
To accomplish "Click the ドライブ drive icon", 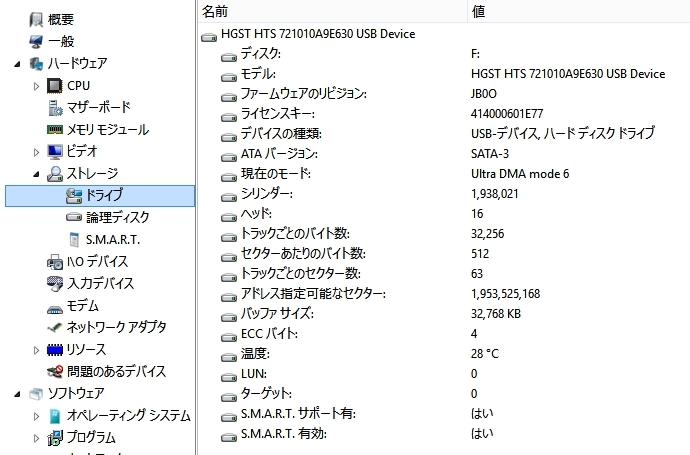I will 74,196.
